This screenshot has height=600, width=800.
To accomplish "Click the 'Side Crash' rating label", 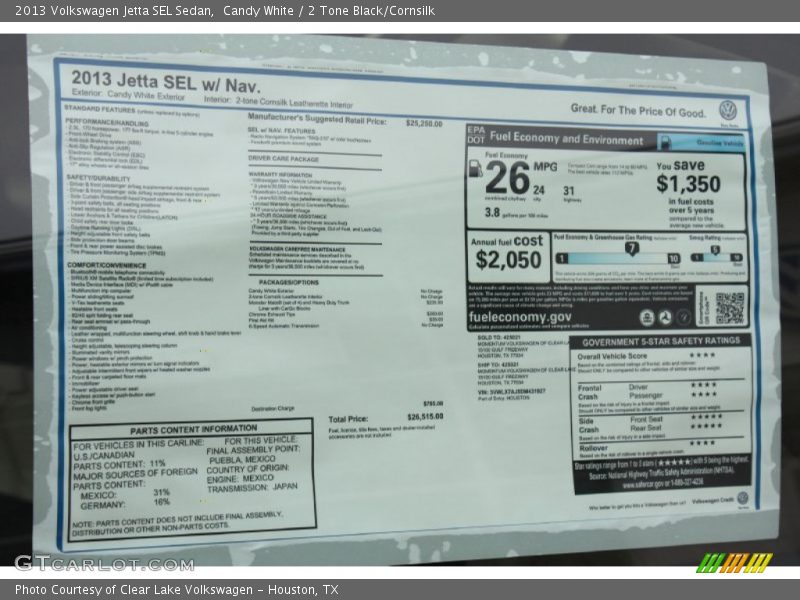I will [588, 426].
